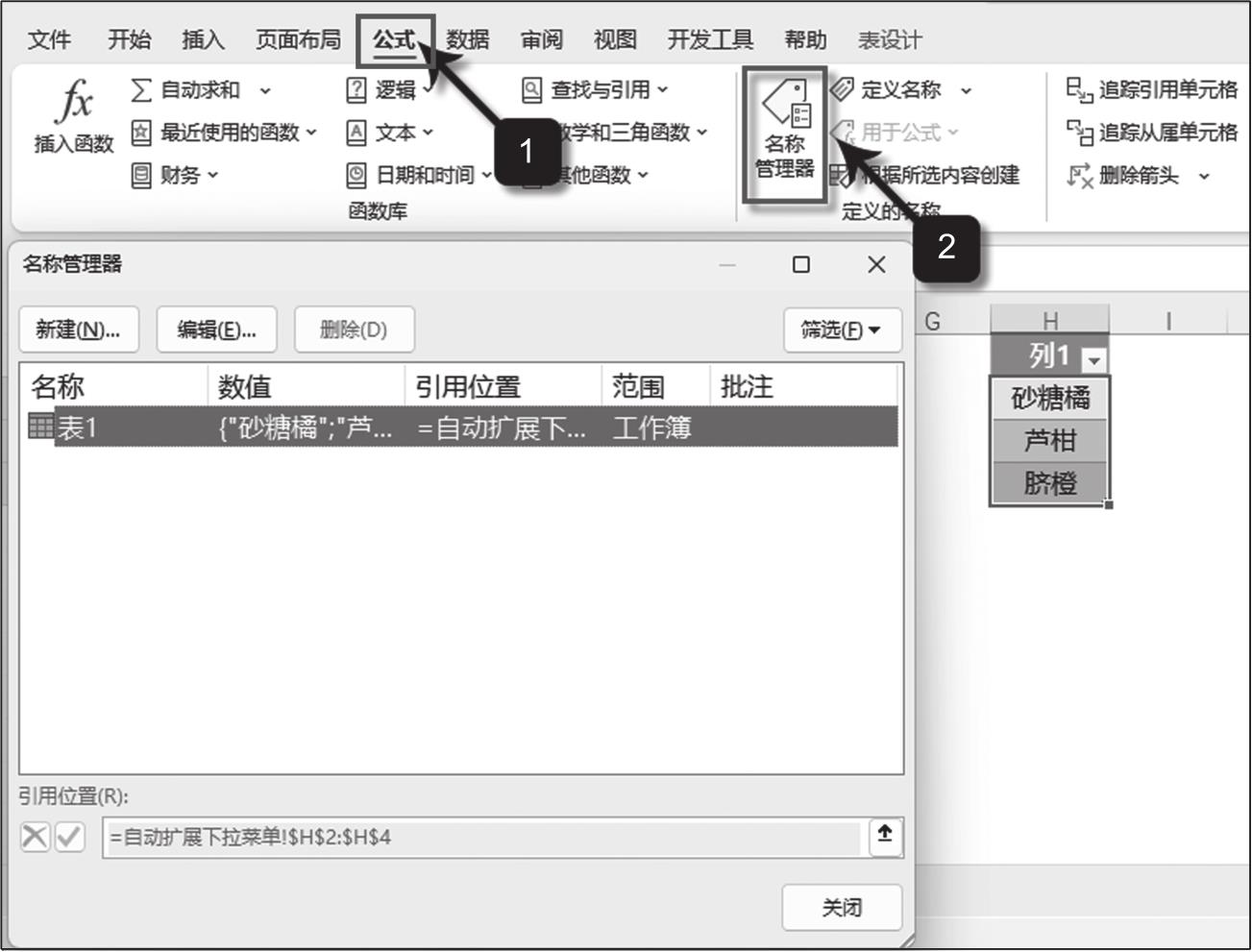The image size is (1252, 952).
Task: Switch to the 审阅 tab
Action: click(542, 39)
